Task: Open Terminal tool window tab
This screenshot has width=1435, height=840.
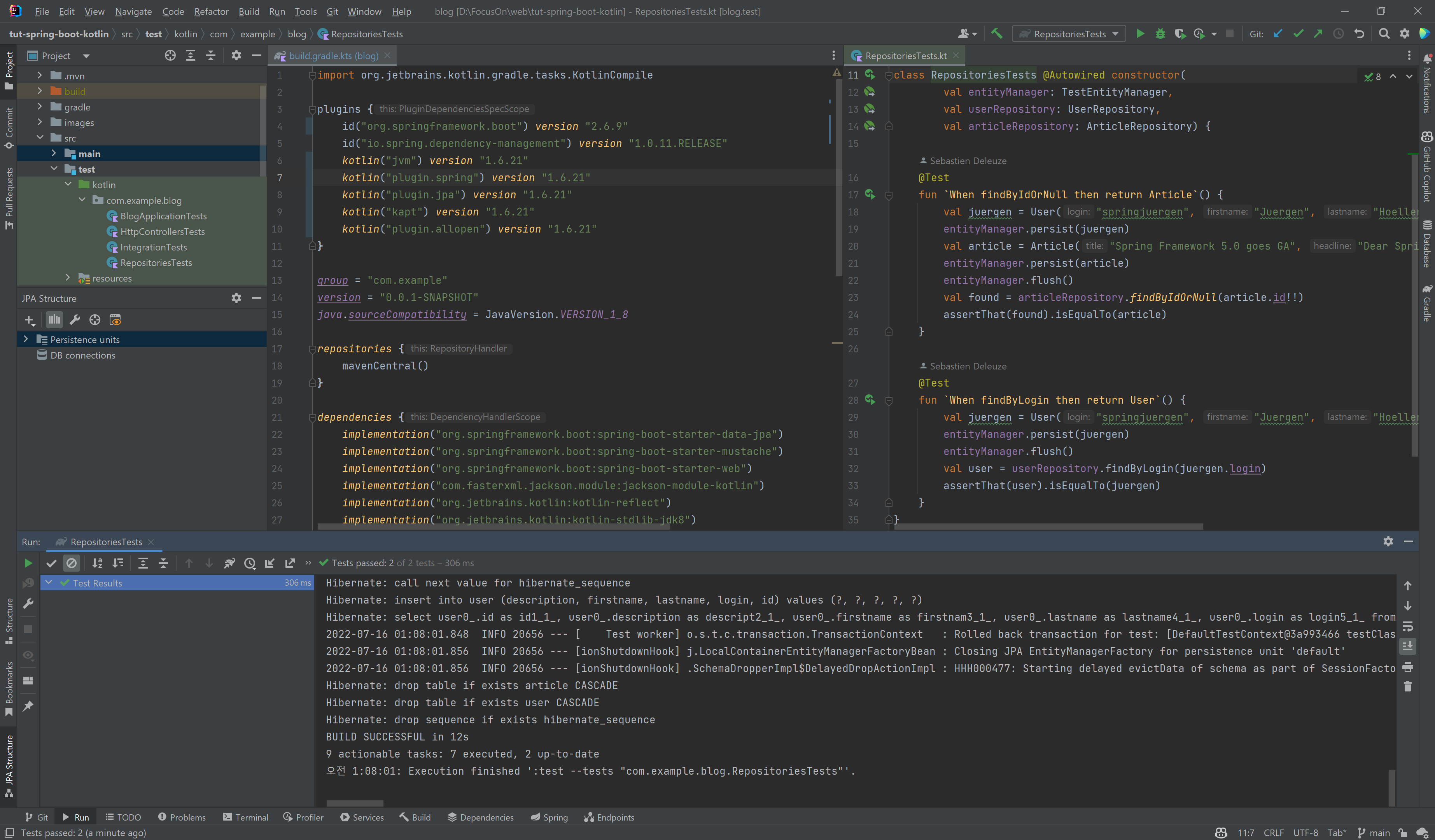Action: coord(245,817)
